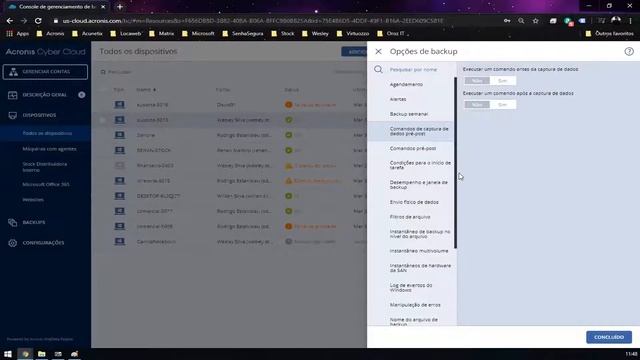Open the Locaweb bookmarks folder

[126, 33]
